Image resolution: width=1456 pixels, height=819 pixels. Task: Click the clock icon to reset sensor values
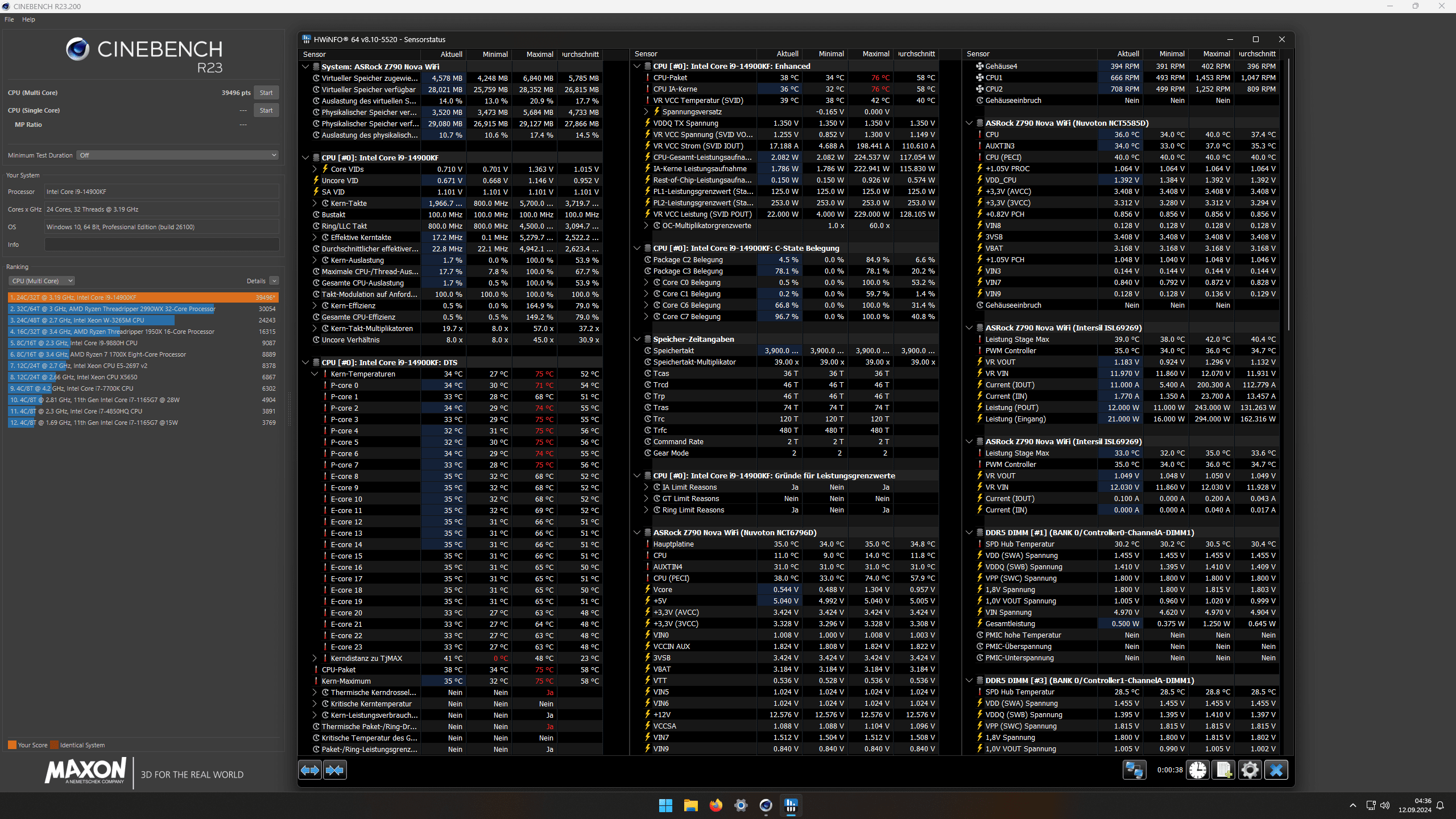1198,770
